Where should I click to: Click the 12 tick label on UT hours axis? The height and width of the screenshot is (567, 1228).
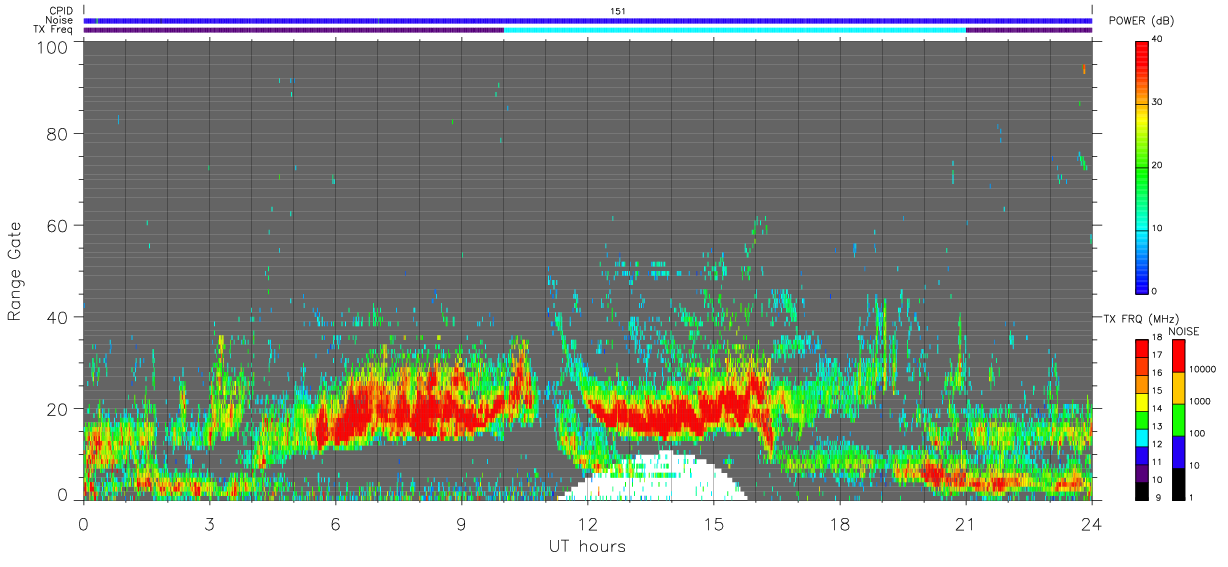(x=588, y=523)
